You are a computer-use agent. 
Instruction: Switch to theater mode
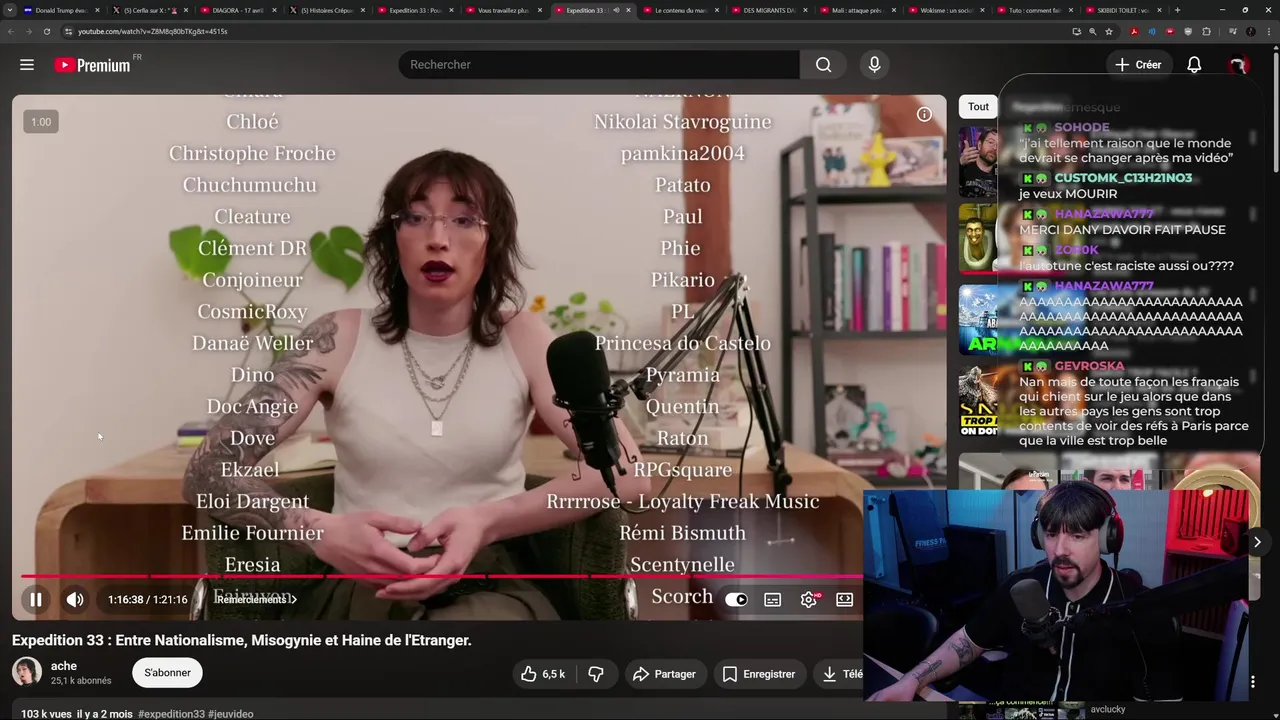(845, 599)
